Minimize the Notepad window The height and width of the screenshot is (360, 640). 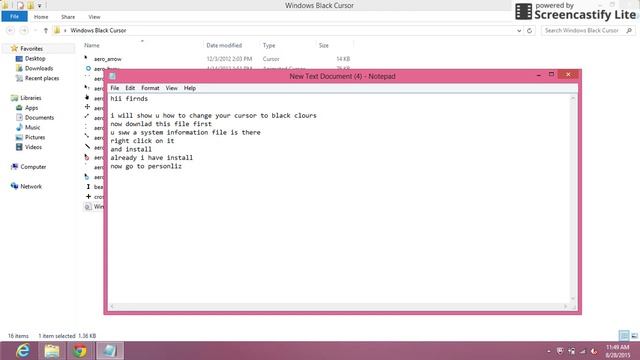pos(539,75)
